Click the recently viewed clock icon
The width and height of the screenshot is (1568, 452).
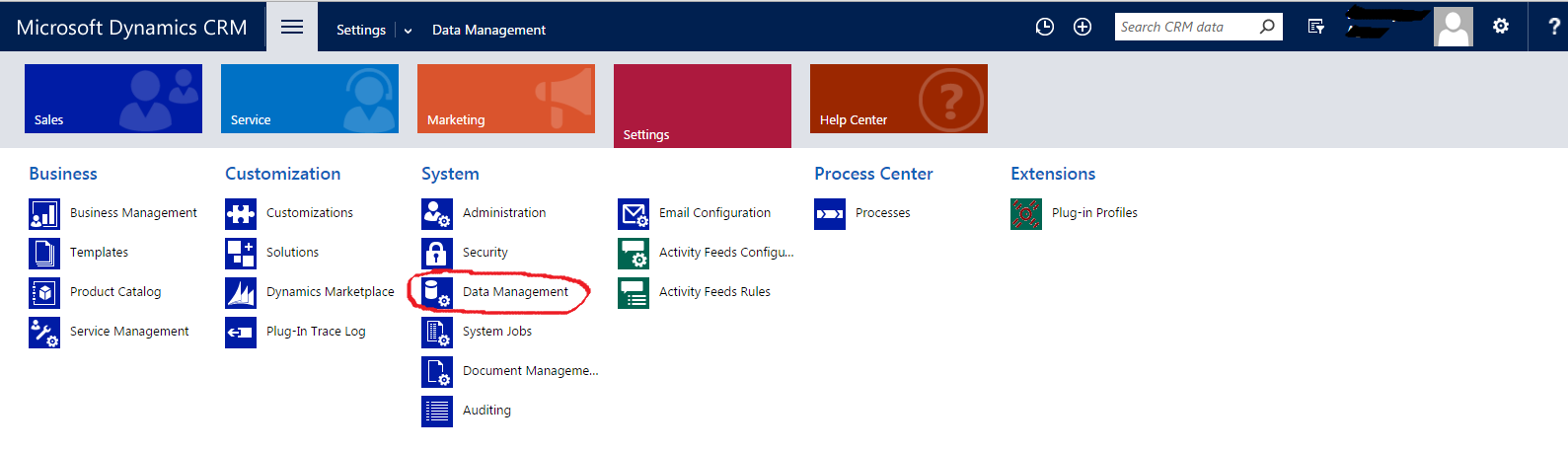1045,27
